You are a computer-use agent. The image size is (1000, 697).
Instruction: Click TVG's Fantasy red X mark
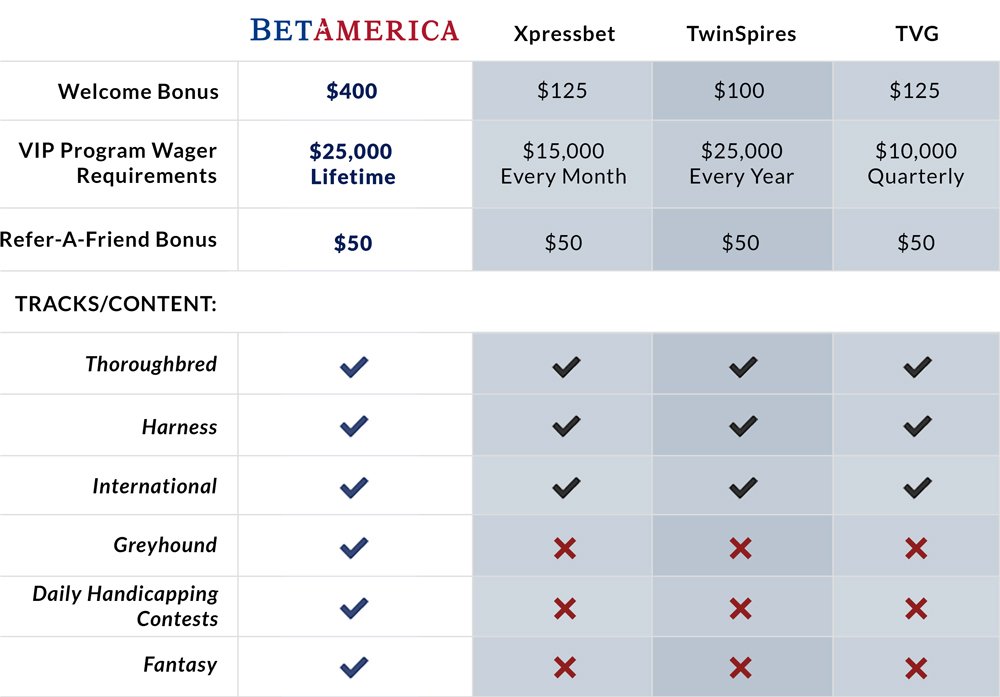(x=915, y=668)
